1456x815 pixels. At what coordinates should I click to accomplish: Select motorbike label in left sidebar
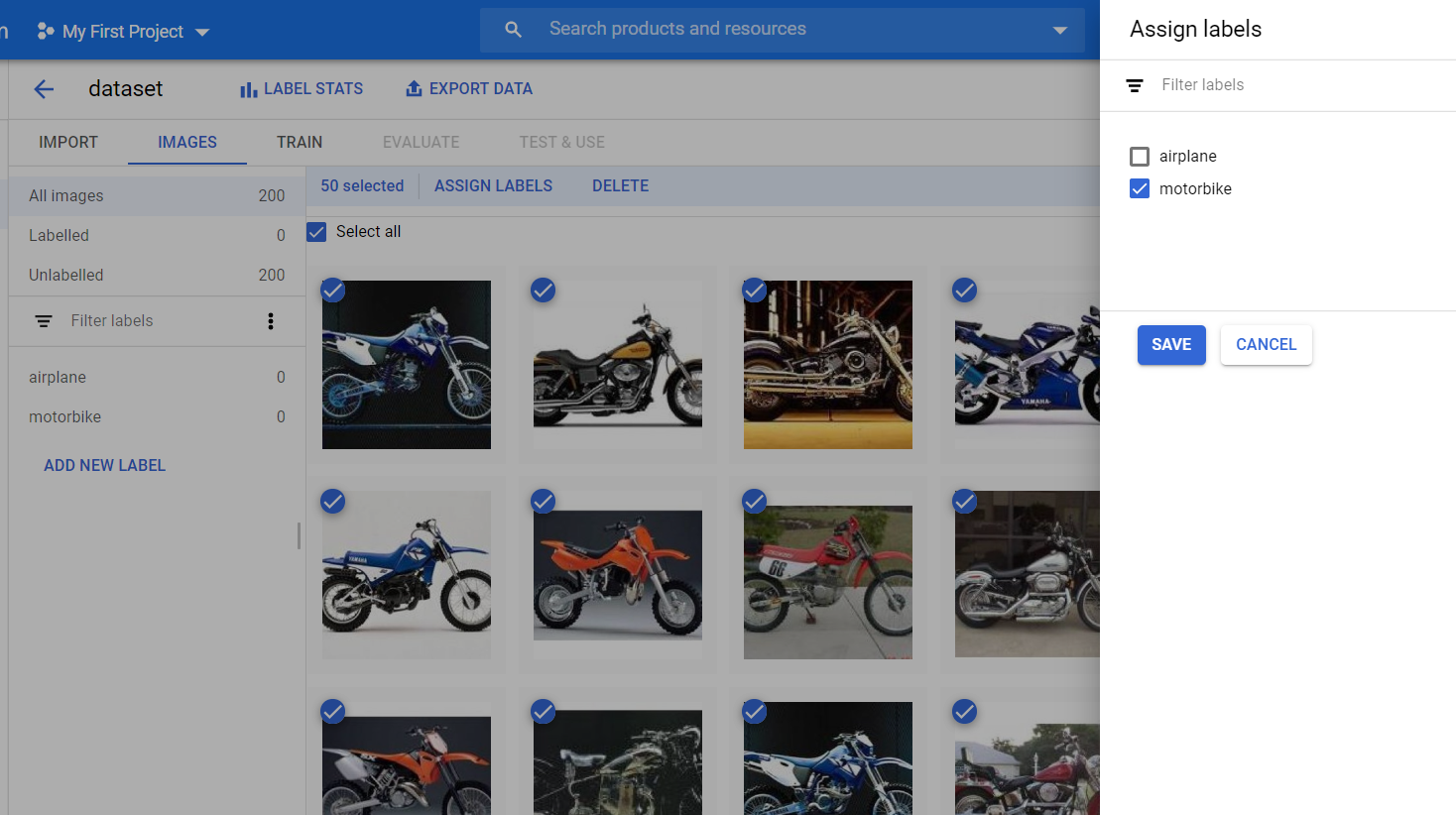pyautogui.click(x=157, y=417)
